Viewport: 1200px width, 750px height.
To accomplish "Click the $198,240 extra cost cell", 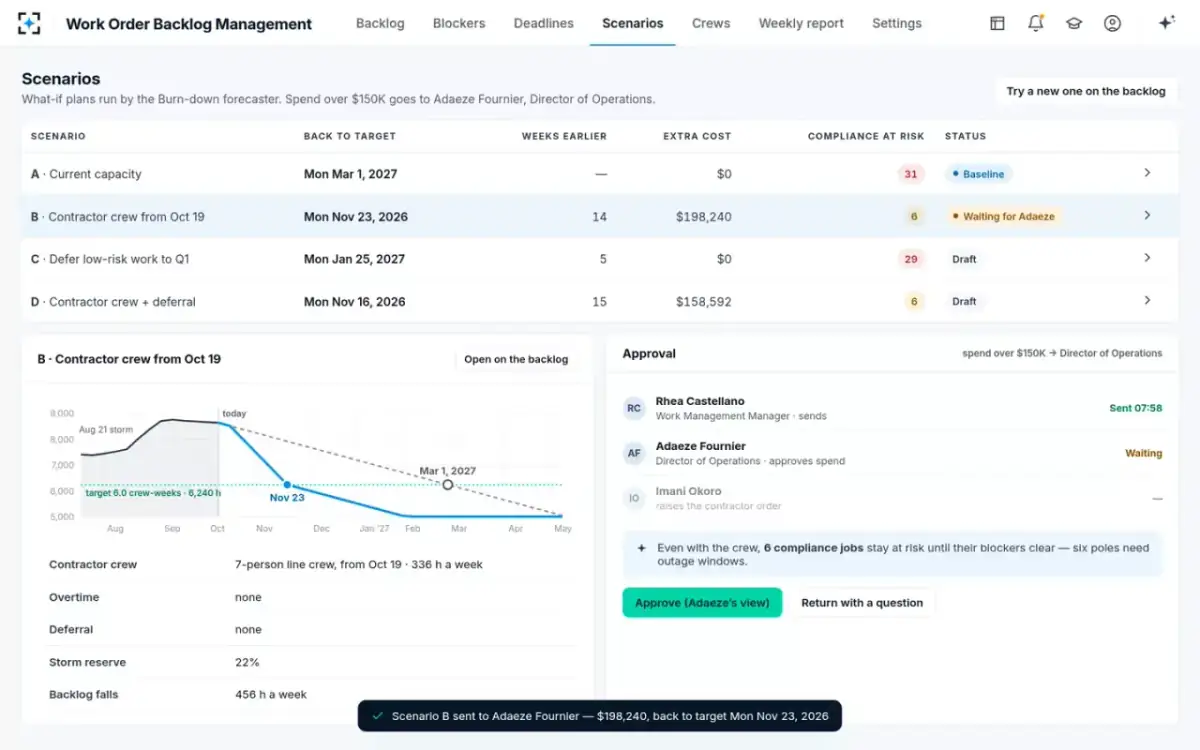I will (703, 216).
